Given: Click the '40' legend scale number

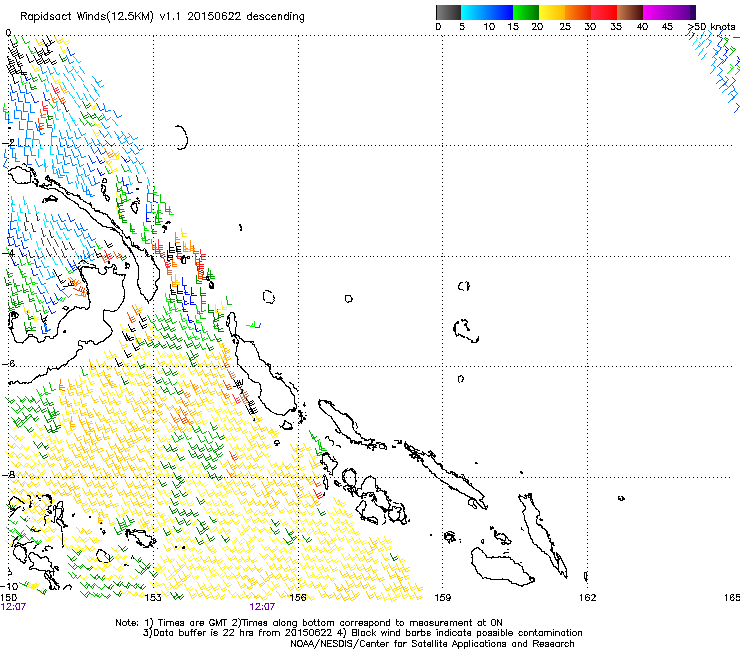Looking at the screenshot, I should coord(642,27).
